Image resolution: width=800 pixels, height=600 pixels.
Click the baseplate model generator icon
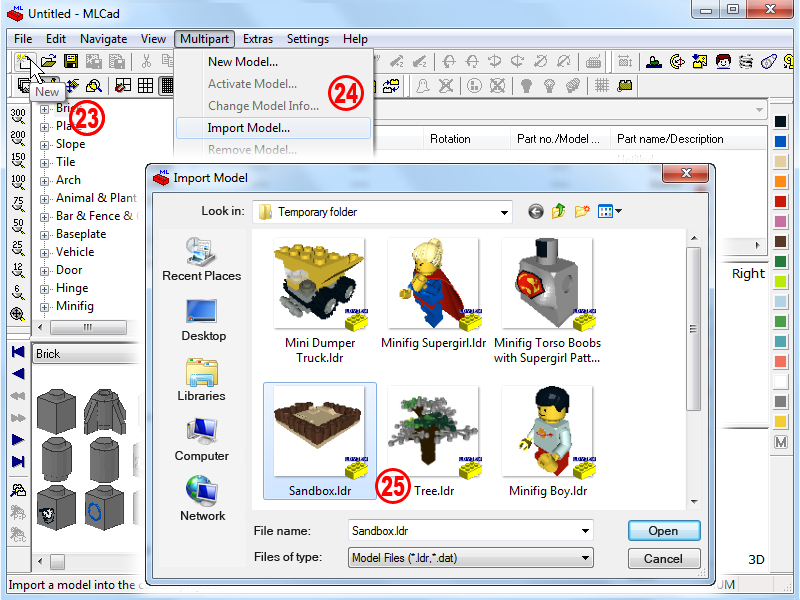click(x=654, y=62)
